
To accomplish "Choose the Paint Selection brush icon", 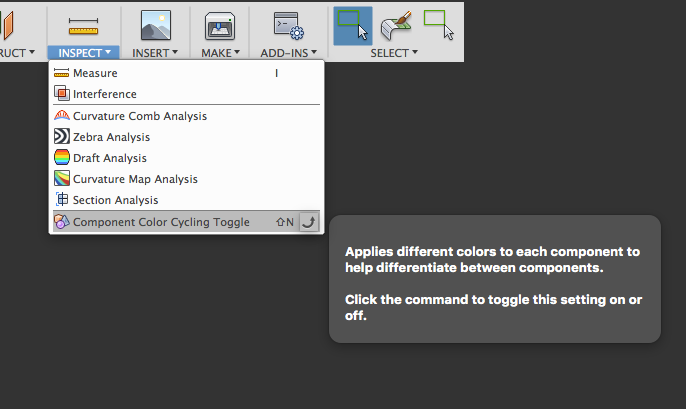I will pos(396,25).
